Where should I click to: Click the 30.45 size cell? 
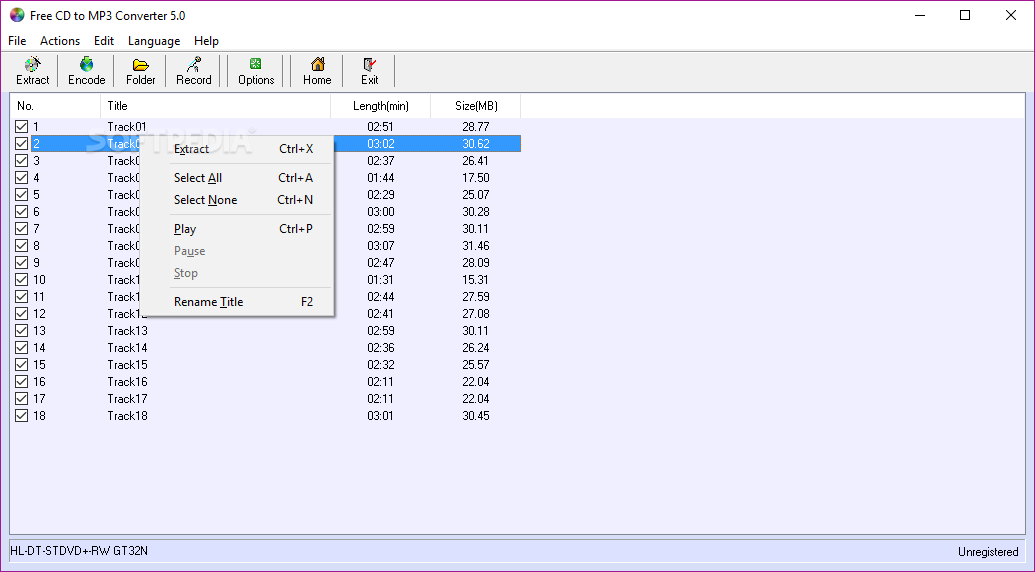[476, 416]
